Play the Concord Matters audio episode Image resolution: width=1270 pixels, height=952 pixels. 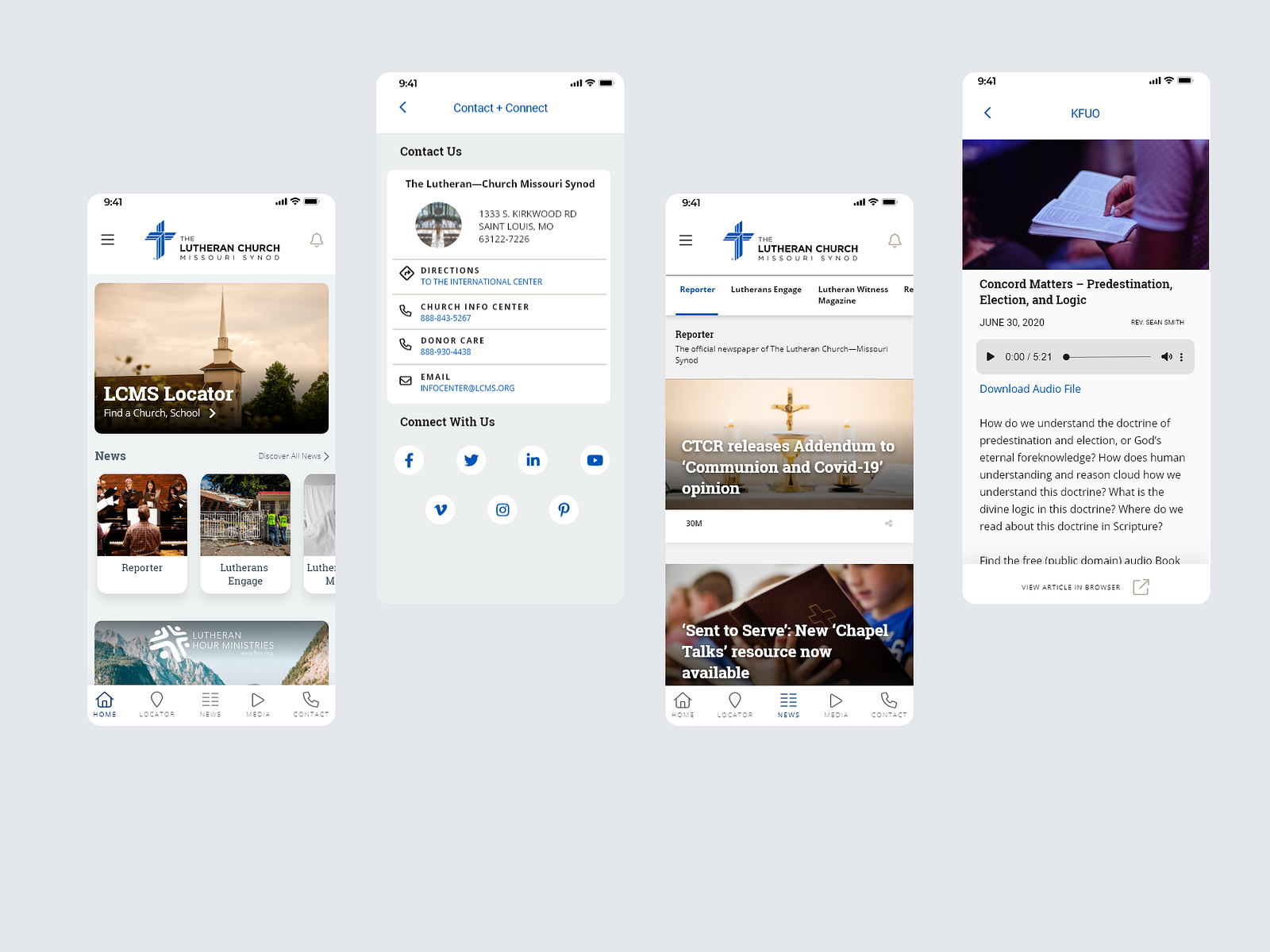click(x=990, y=356)
